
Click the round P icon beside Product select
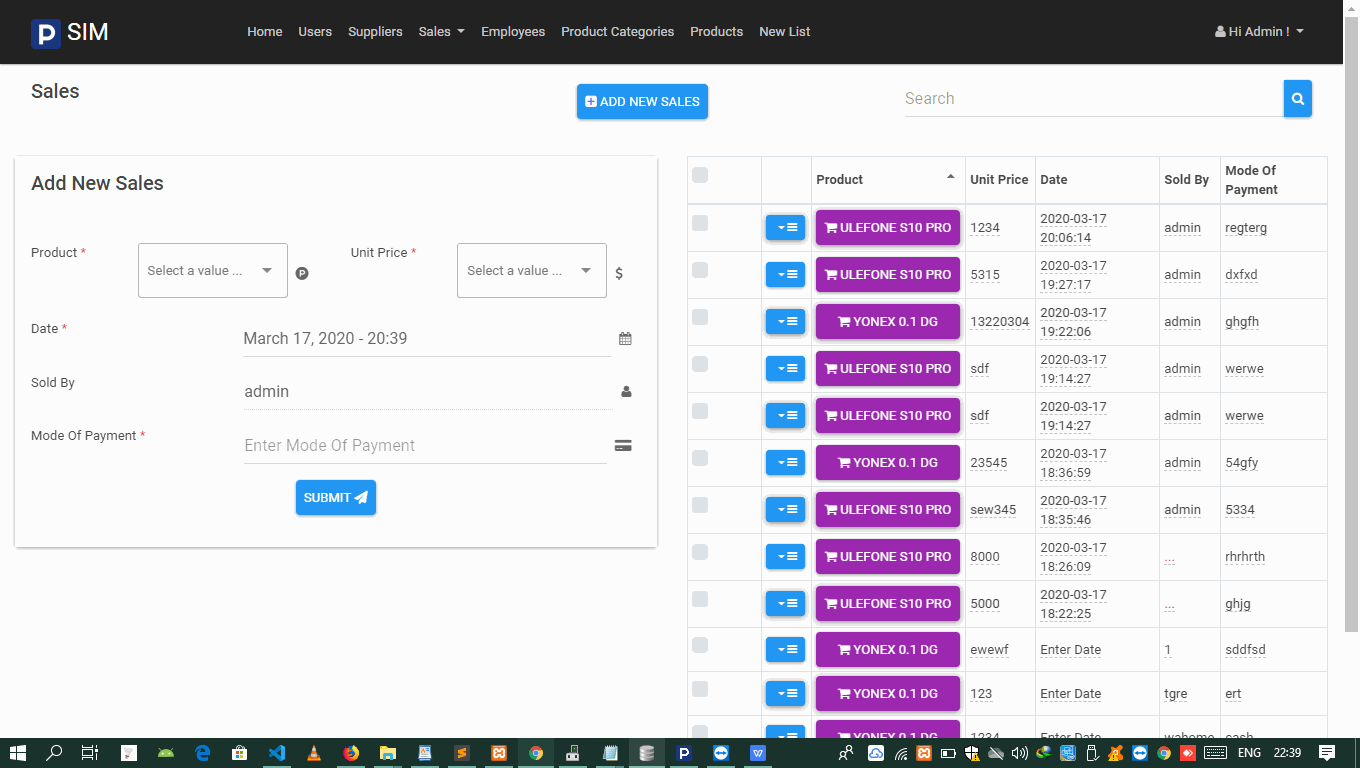coord(302,273)
